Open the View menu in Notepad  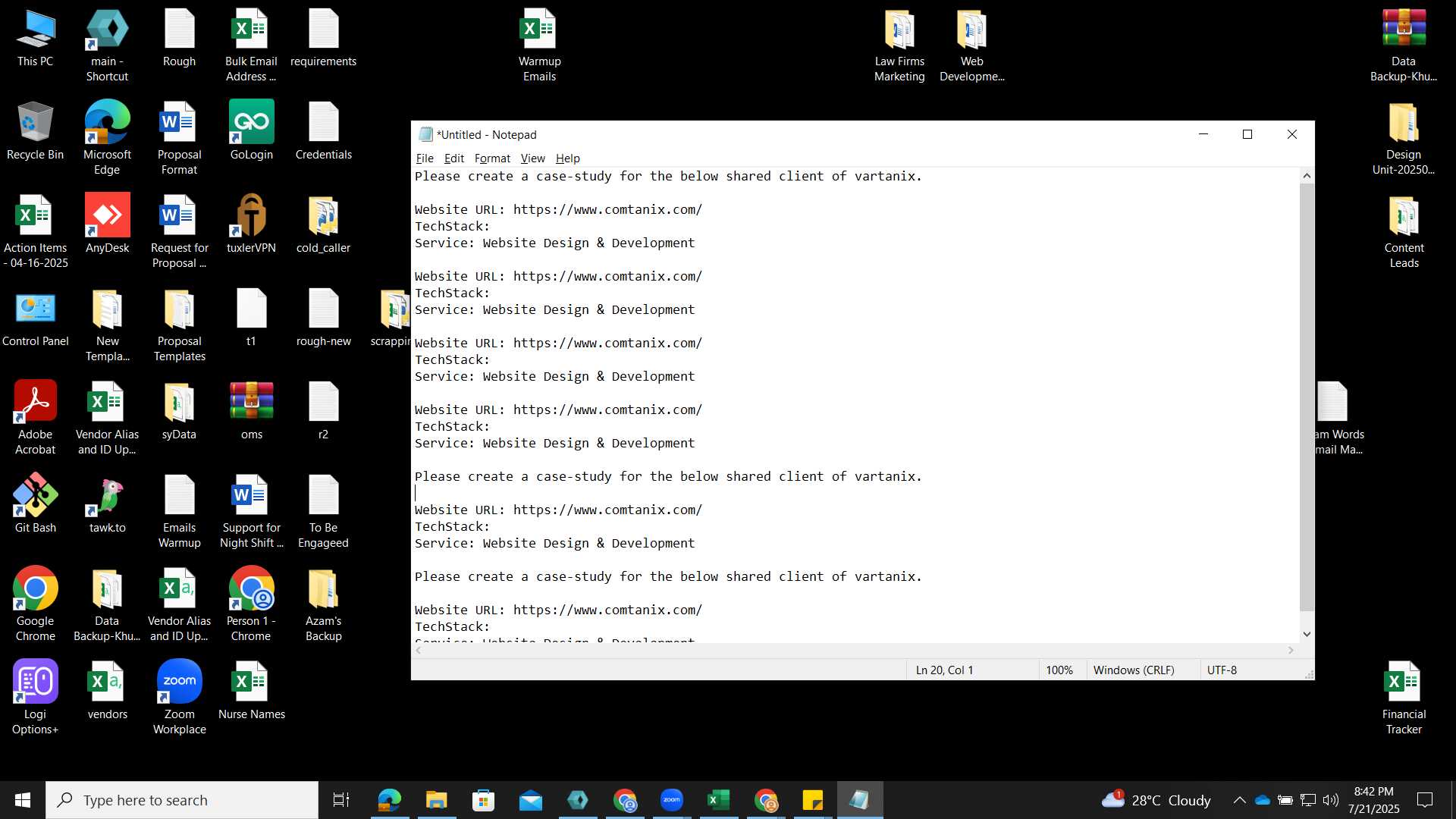pyautogui.click(x=532, y=158)
